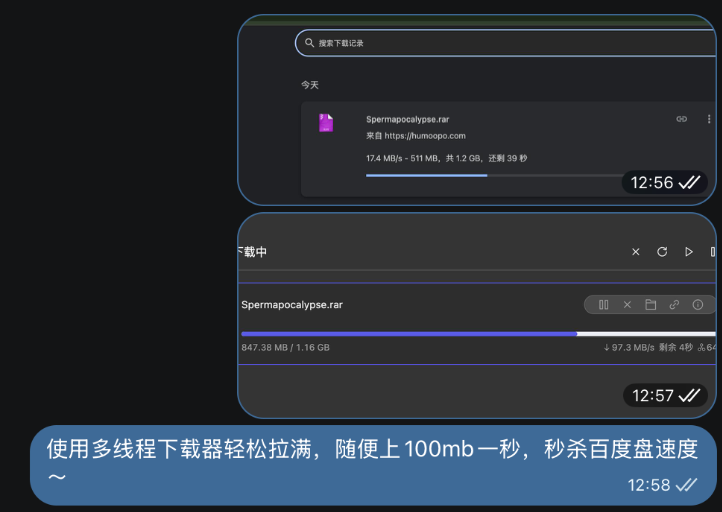Click the browser download progress bar
The image size is (722, 512).
(494, 175)
